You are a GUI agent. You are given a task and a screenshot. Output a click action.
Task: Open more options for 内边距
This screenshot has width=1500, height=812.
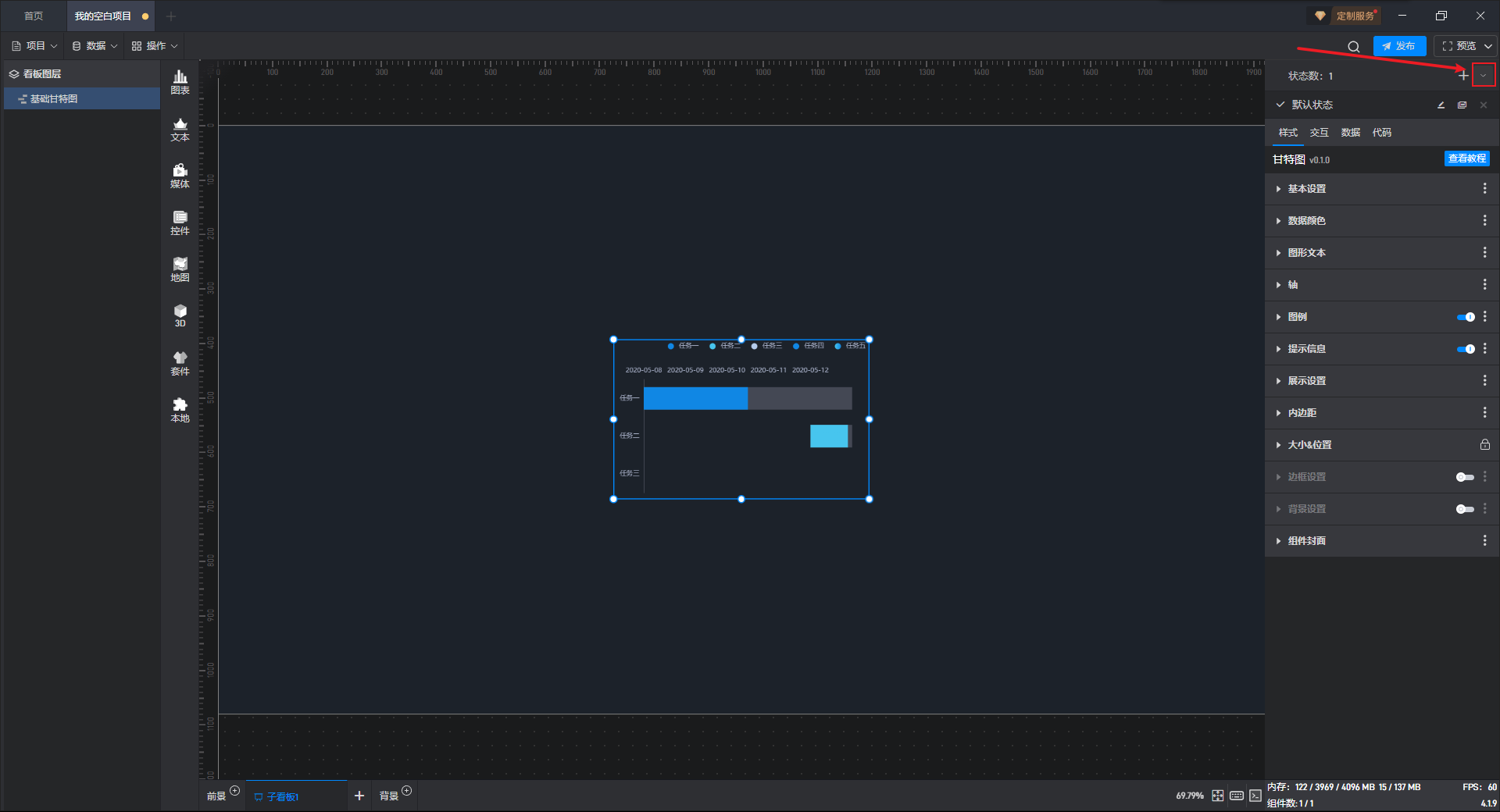(1484, 413)
